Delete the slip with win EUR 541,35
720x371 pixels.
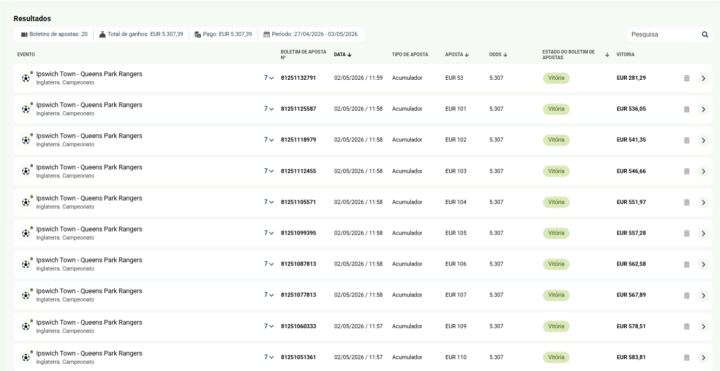[686, 141]
